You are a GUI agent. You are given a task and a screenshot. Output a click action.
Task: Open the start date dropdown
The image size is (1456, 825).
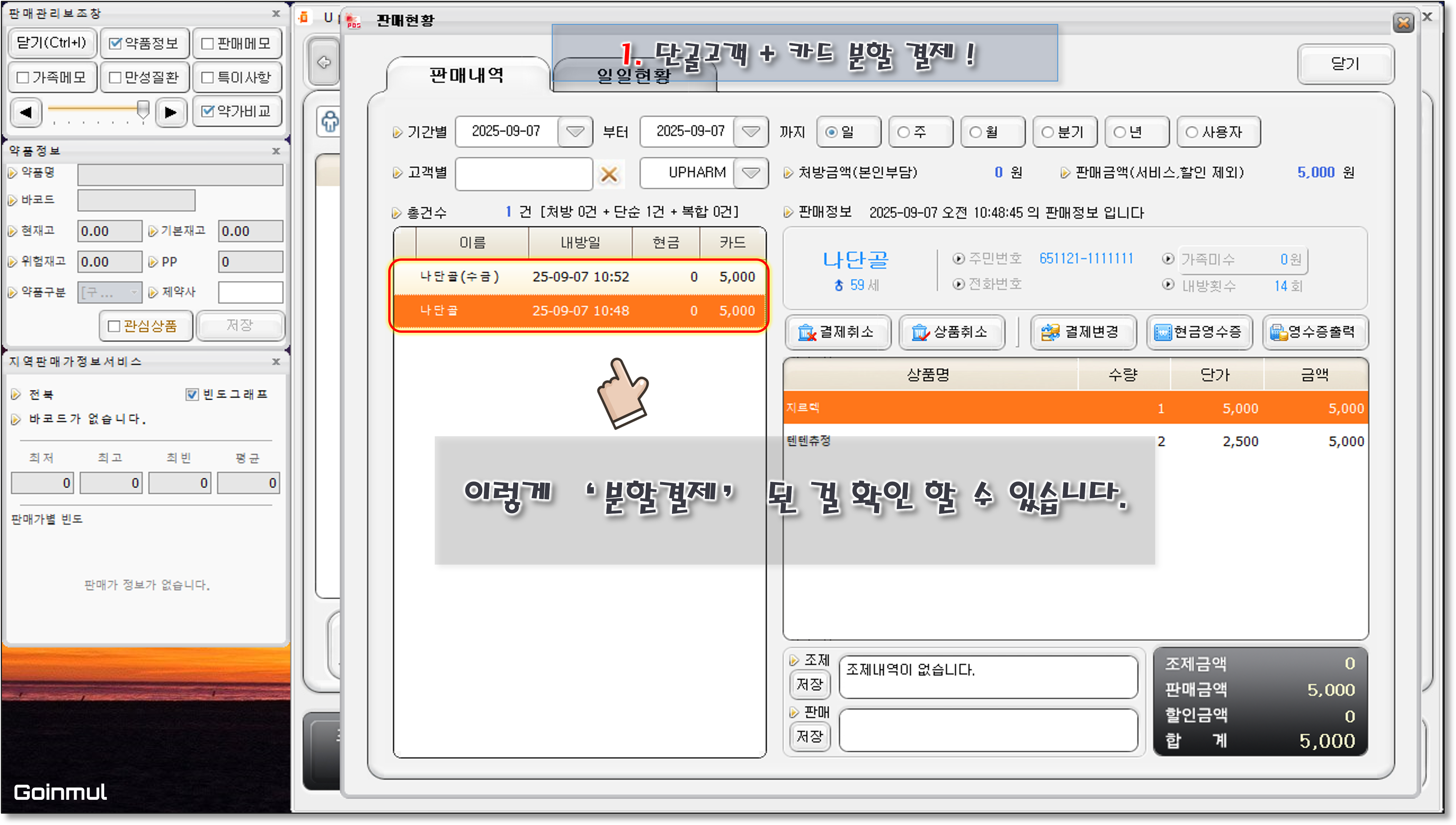pos(575,131)
